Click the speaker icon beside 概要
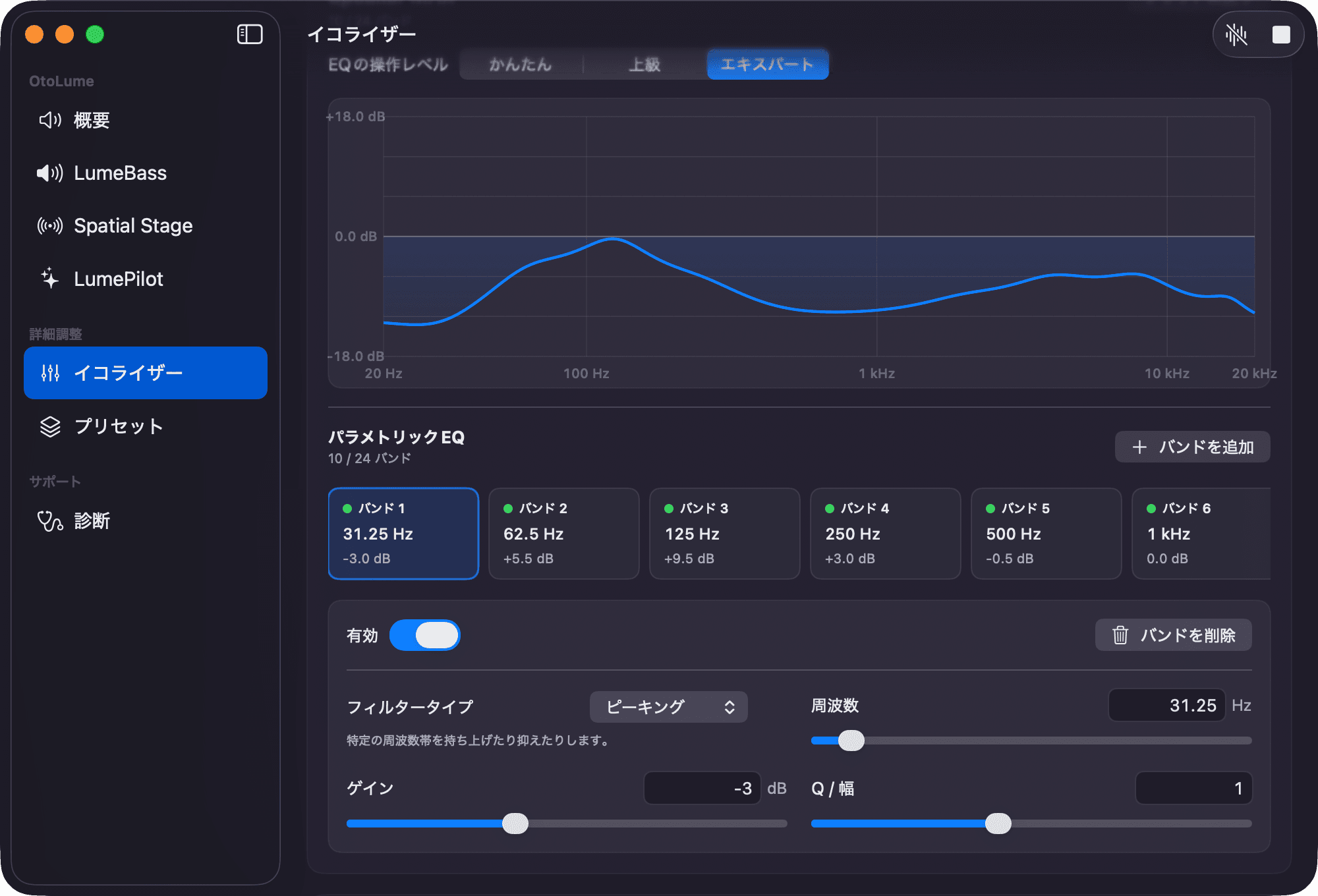The image size is (1318, 896). (x=50, y=120)
